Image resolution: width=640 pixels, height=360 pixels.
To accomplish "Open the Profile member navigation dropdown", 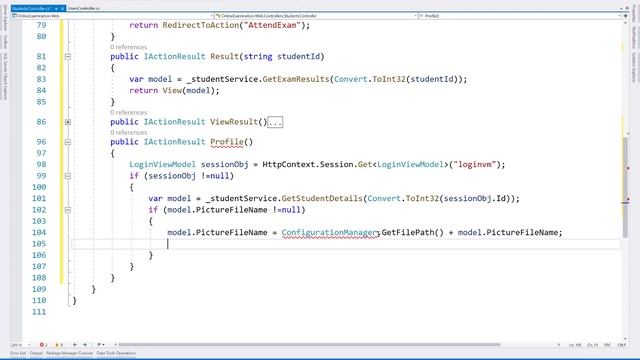I will click(x=520, y=16).
